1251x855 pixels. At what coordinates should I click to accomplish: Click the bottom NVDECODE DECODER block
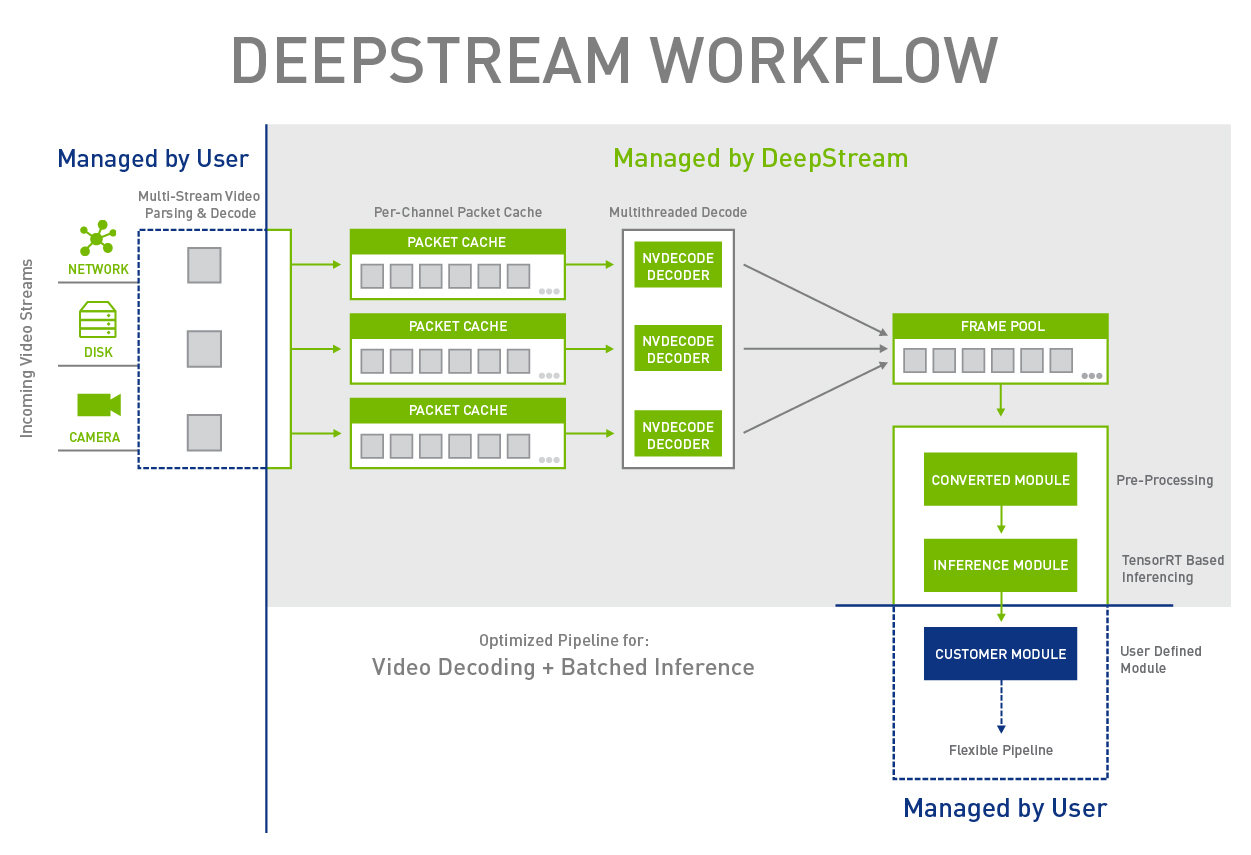(677, 433)
